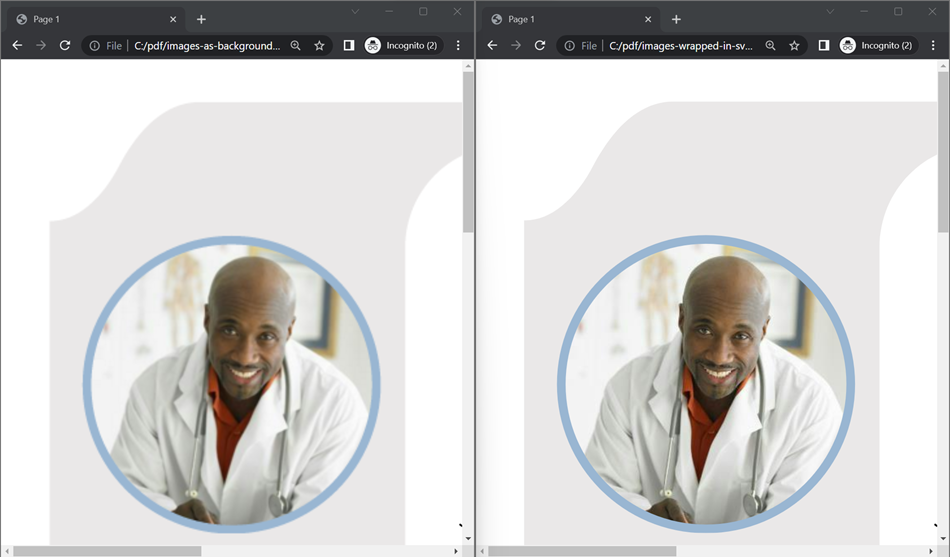Viewport: 950px width, 557px height.
Task: Click the scroll-right arrow in left window
Action: tap(456, 551)
